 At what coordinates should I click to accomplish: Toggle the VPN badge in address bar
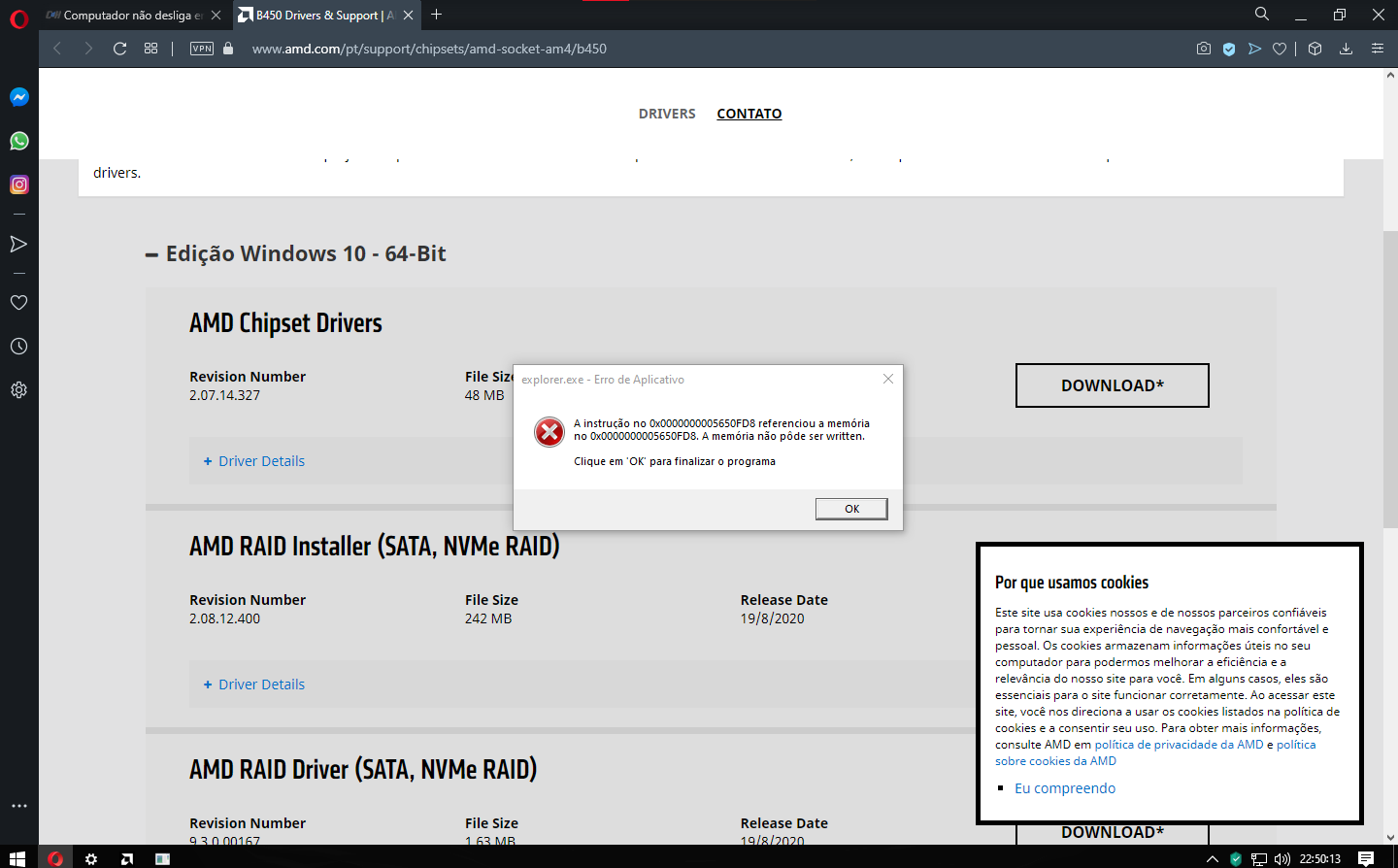202,49
